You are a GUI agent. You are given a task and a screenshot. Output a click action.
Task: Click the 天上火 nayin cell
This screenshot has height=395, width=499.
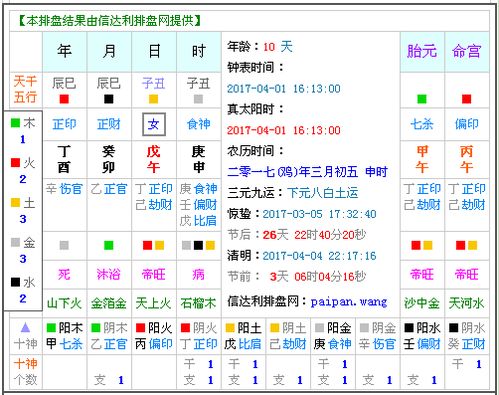coord(153,303)
